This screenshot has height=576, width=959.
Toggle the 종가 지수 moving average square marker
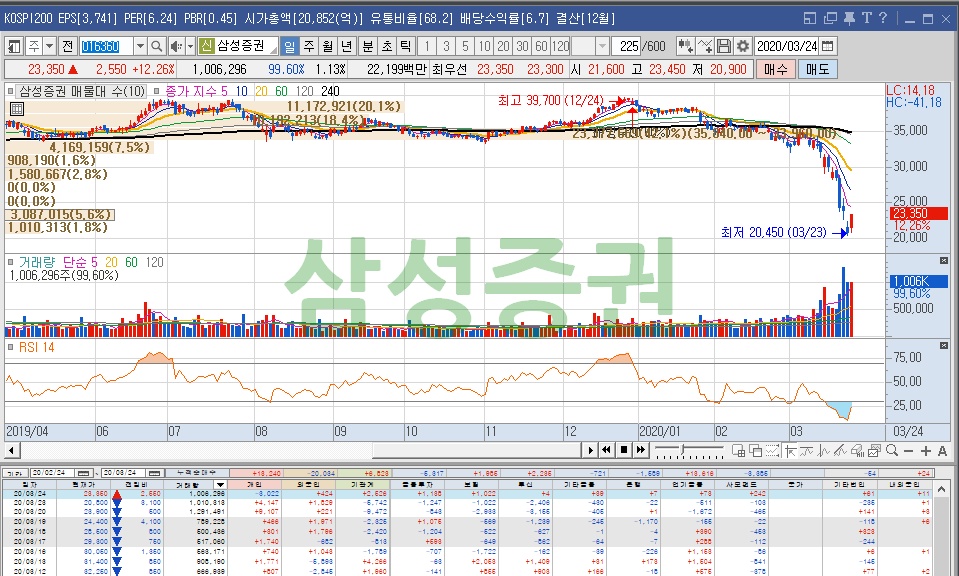[157, 91]
